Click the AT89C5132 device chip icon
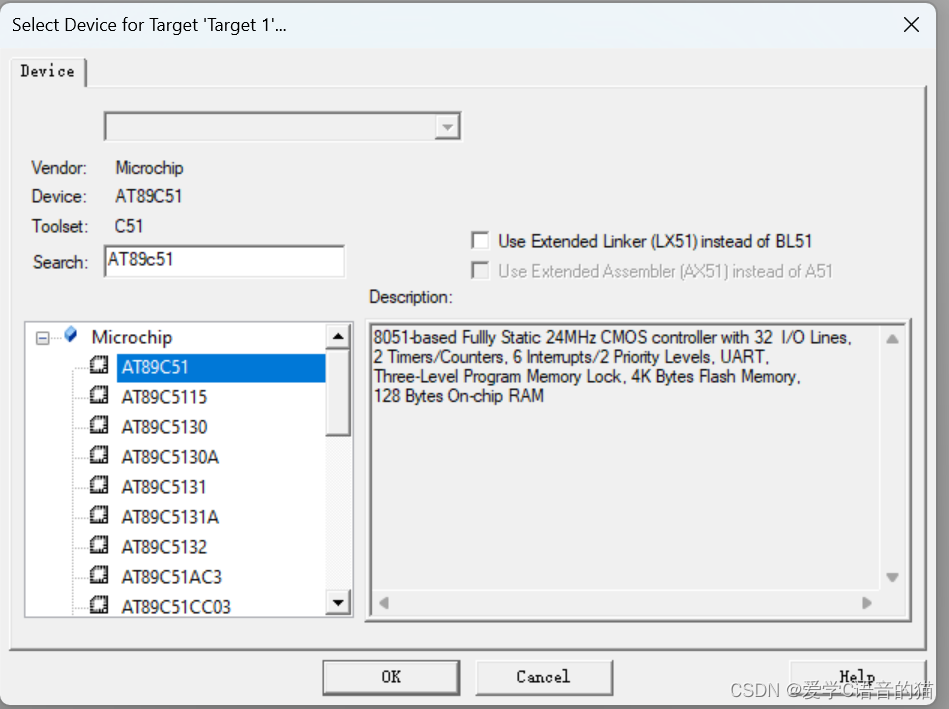Screen dimensions: 949x709 click(x=99, y=546)
